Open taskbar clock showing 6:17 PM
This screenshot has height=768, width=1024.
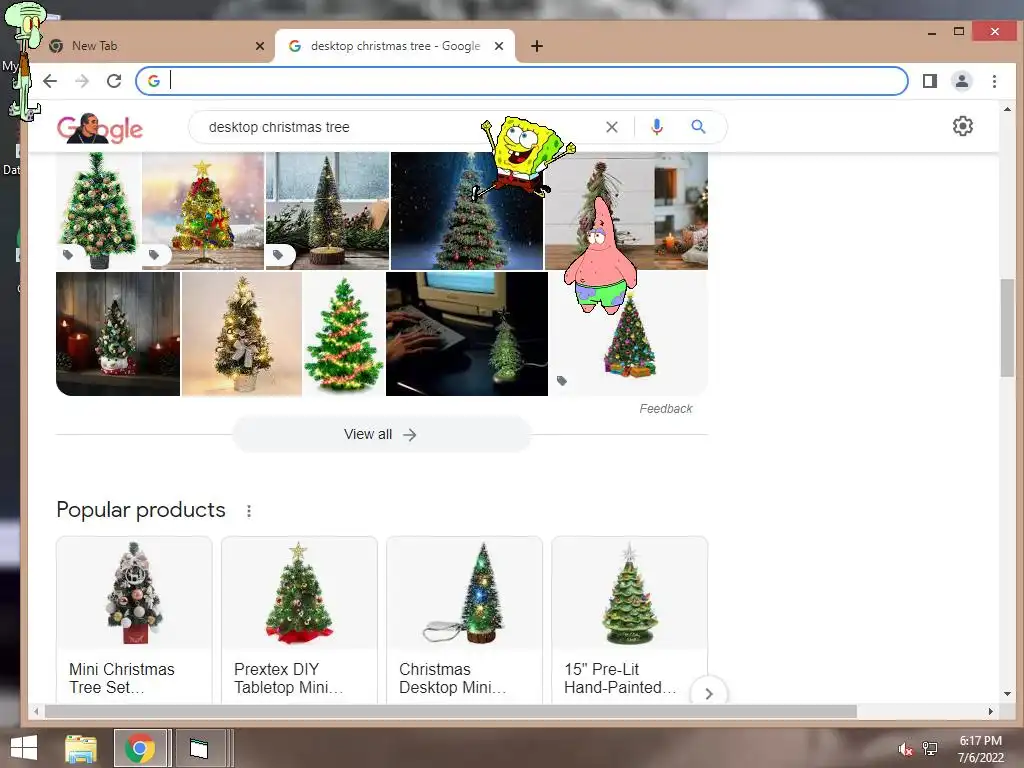coord(980,749)
